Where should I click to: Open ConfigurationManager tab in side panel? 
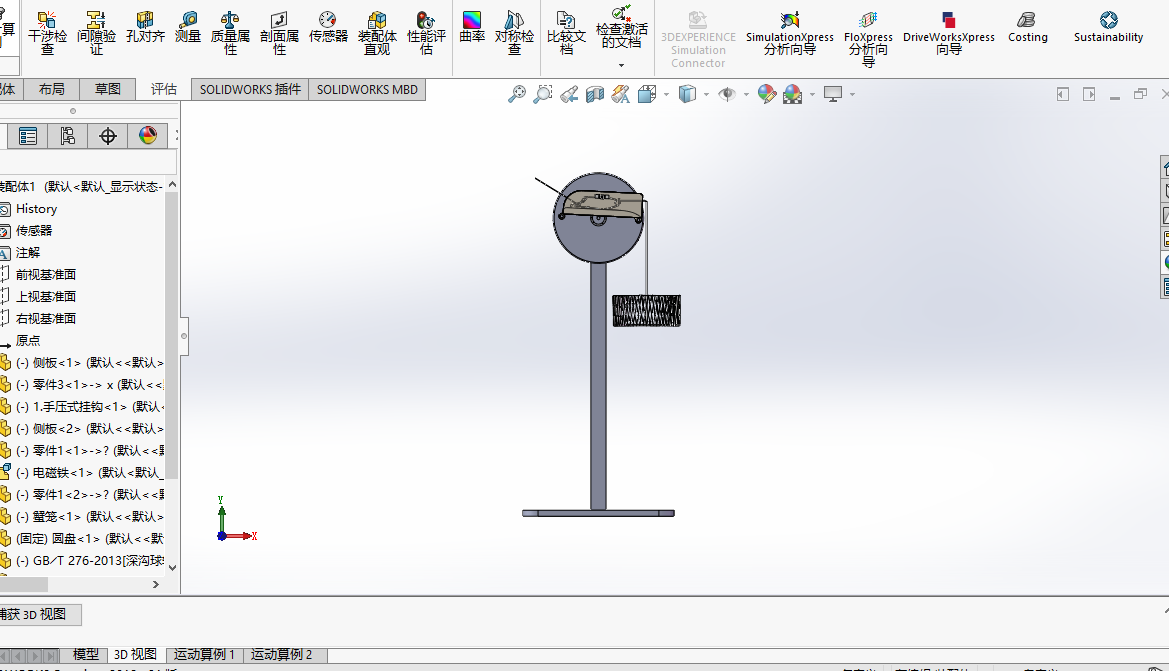pos(68,136)
